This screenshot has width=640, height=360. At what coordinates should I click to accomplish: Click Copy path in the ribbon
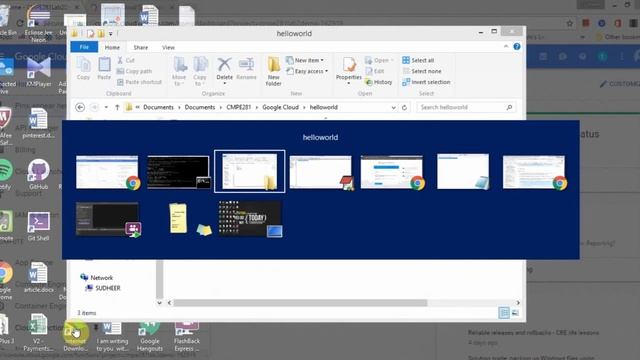coord(134,71)
